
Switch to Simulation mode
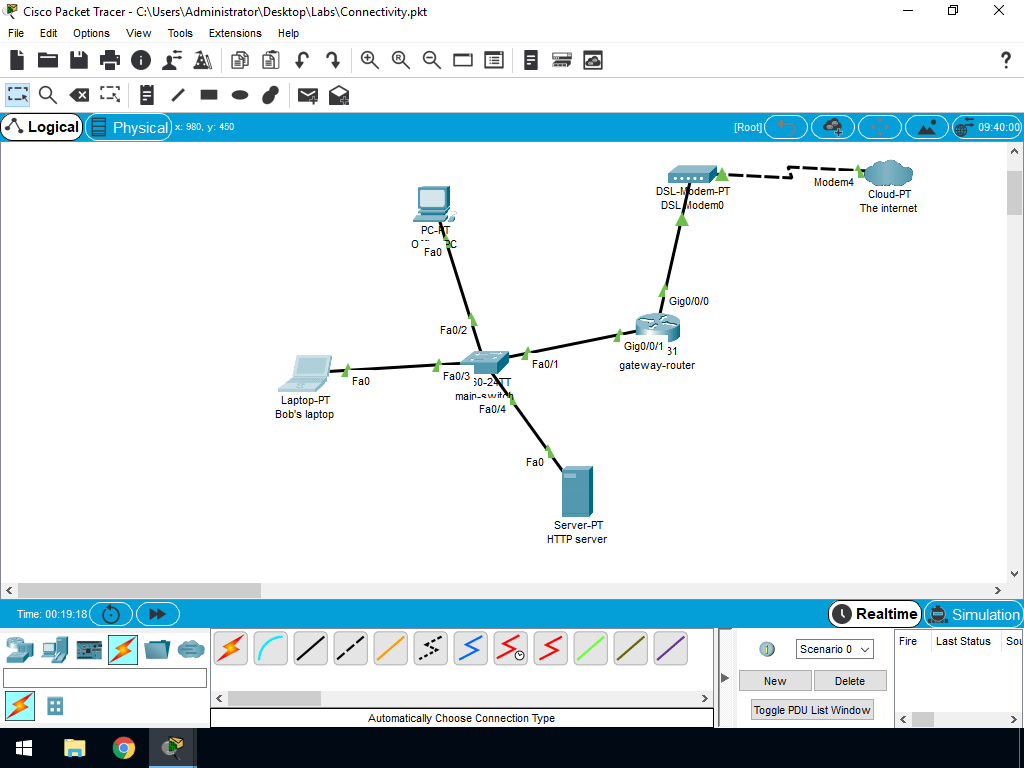973,614
